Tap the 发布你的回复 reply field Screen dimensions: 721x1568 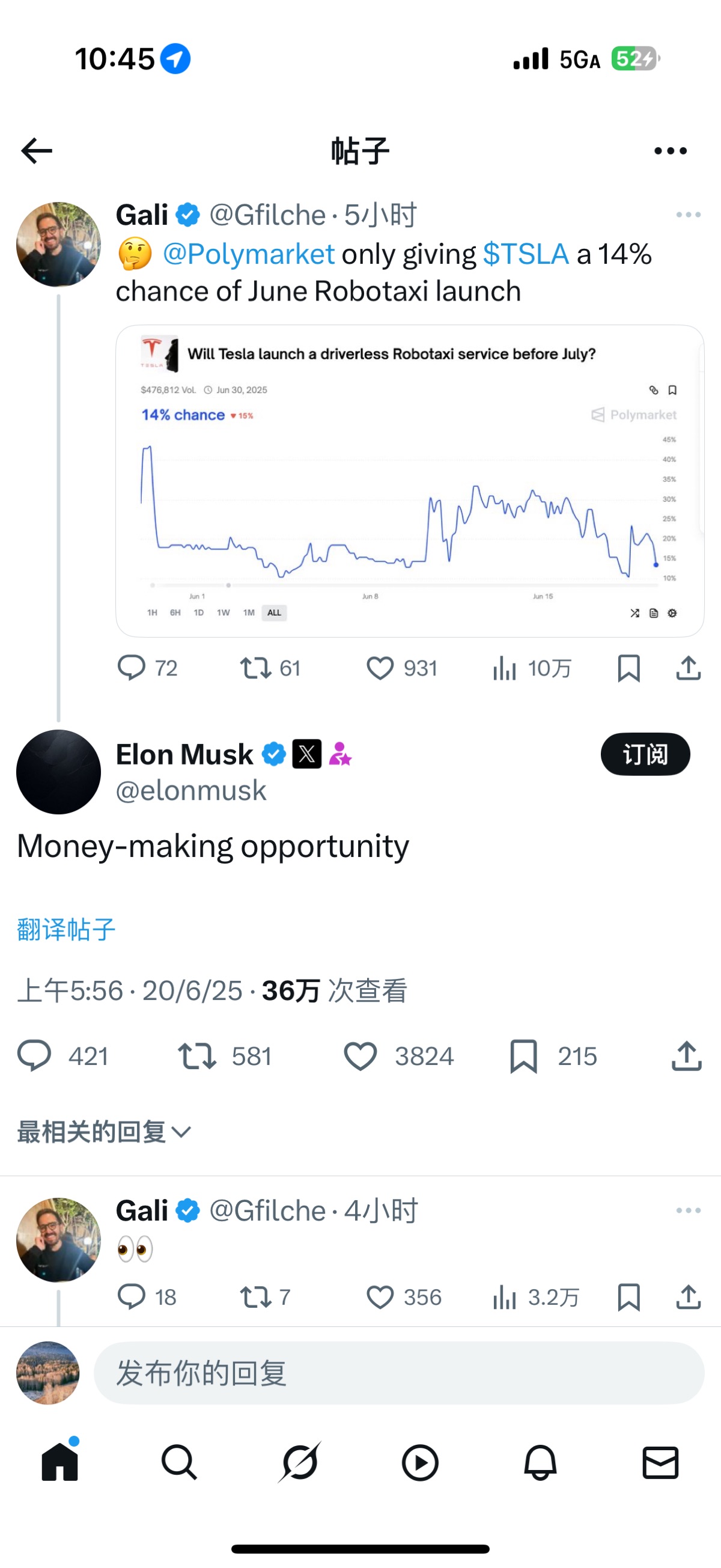[398, 1373]
